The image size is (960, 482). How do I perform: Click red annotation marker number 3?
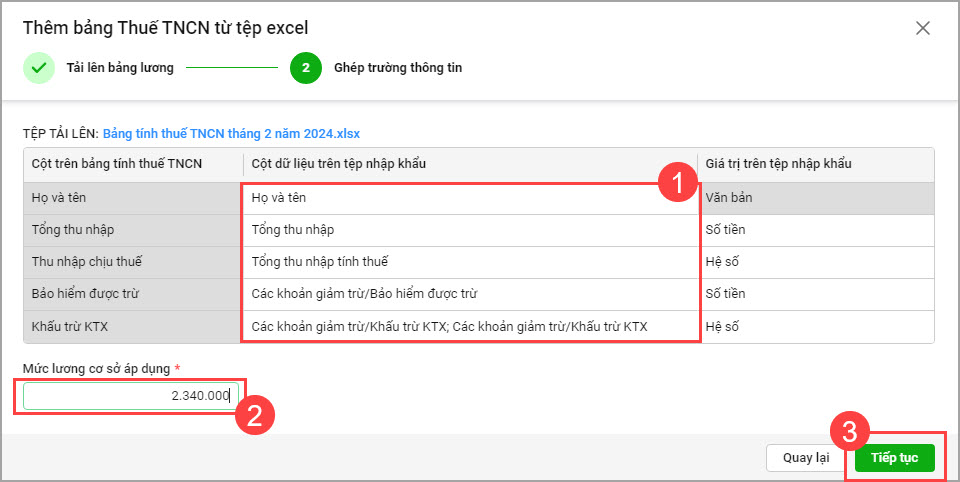(x=849, y=433)
